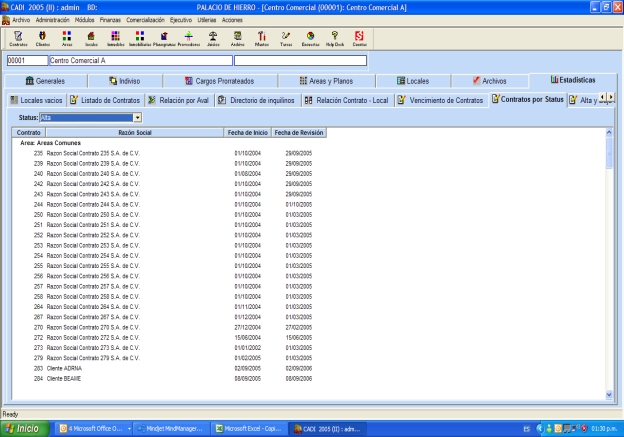The height and width of the screenshot is (437, 624).
Task: Click the Fecha de Inicio column header
Action: point(247,133)
